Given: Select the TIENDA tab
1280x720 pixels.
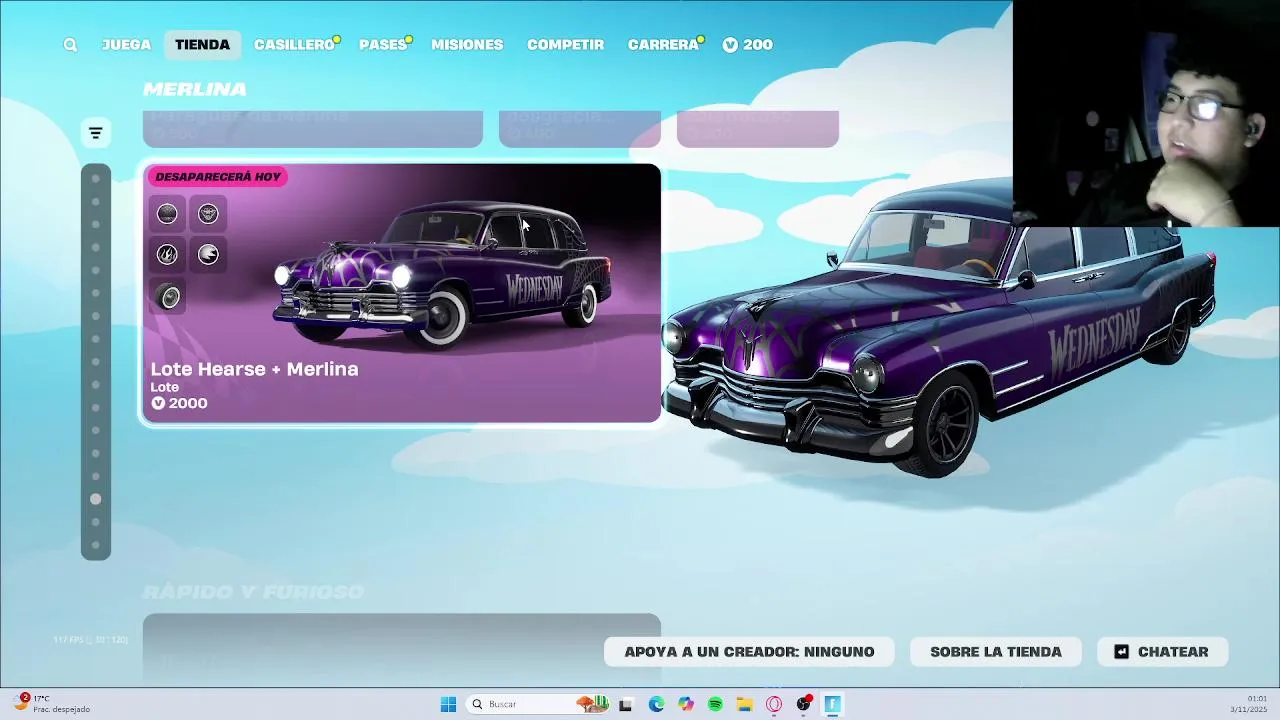Looking at the screenshot, I should pyautogui.click(x=202, y=45).
